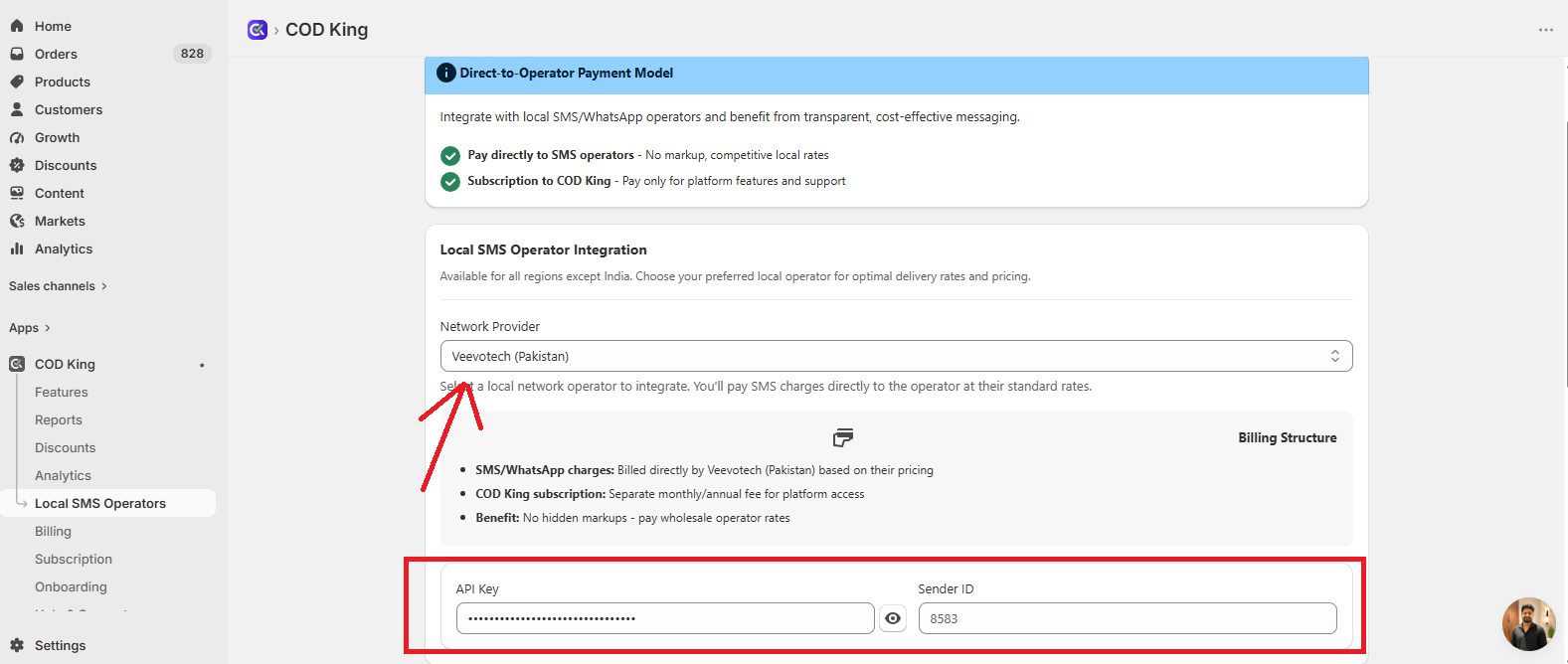Open the three-dot more actions menu
1568x664 pixels.
point(1545,30)
